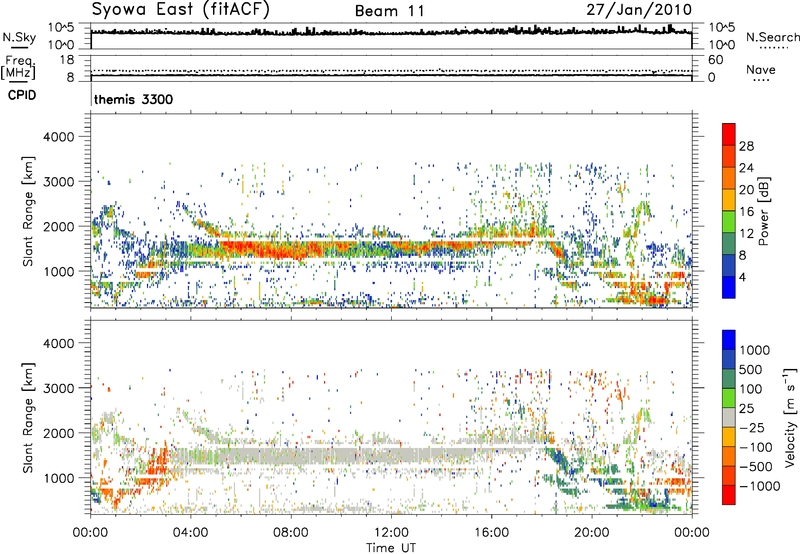Click the '12:00' time axis label
Viewport: 800px width, 554px height.
pos(391,533)
